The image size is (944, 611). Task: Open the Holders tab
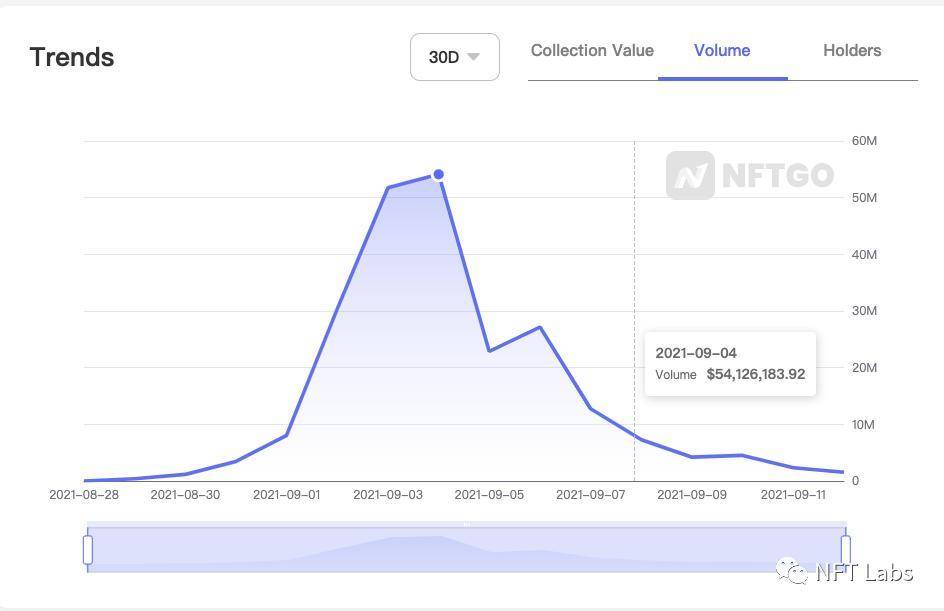click(852, 51)
